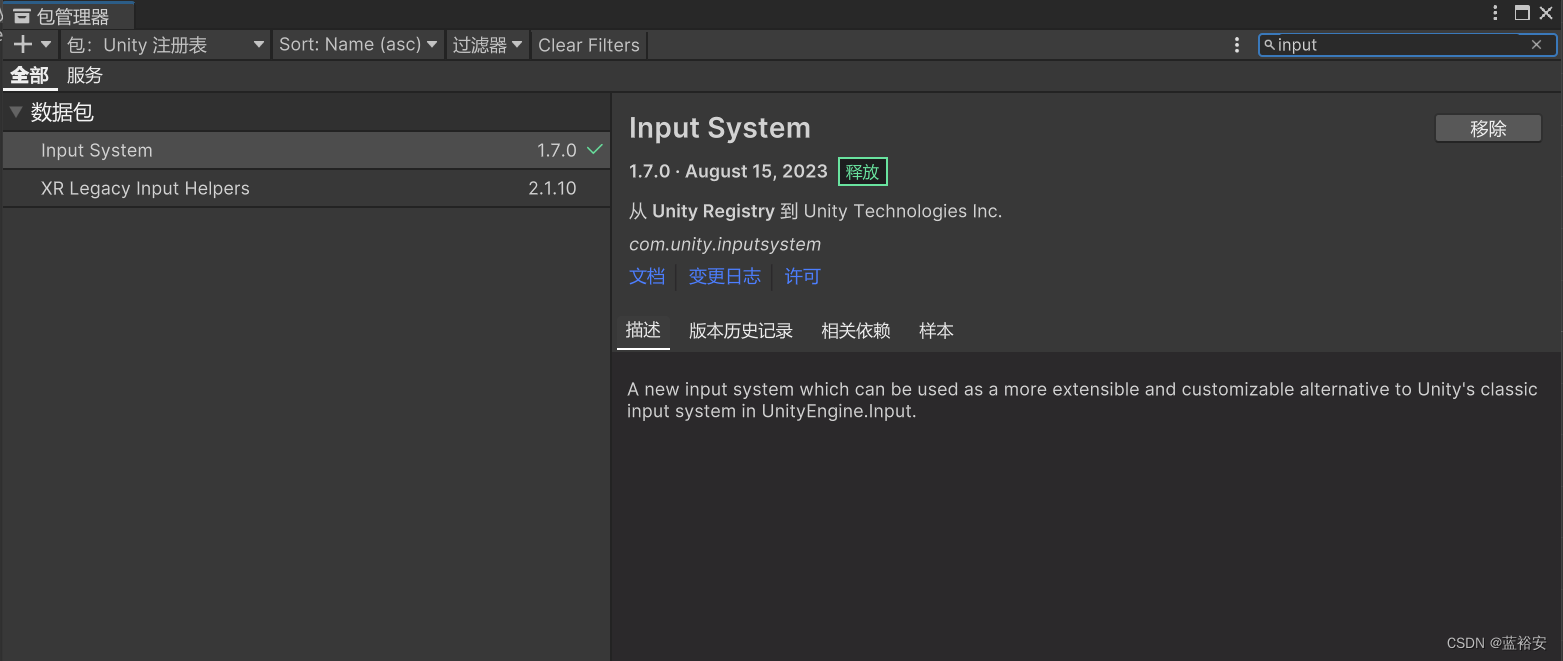This screenshot has height=661, width=1563.
Task: Open the 包: Unity 注册表 dropdown
Action: 165,44
